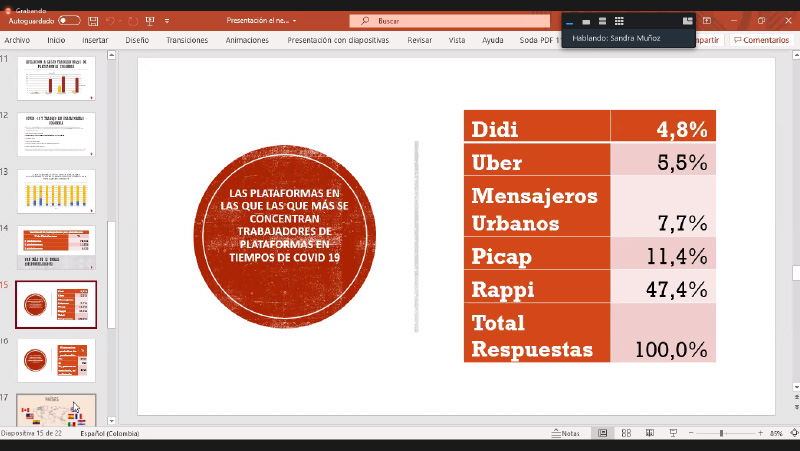
Task: Select small thumbnail video view icon
Action: click(586, 21)
